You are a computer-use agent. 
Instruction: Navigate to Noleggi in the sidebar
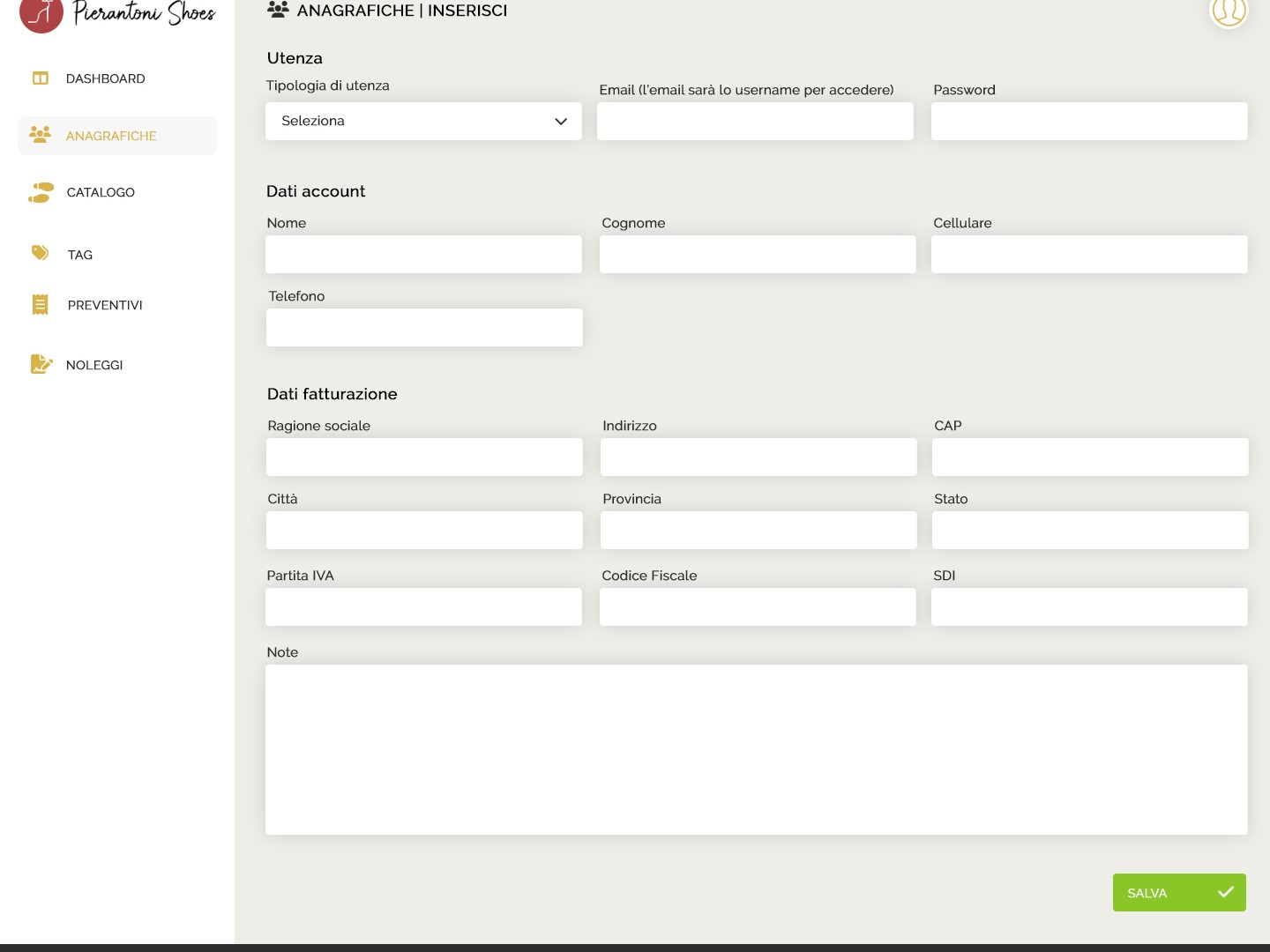pos(94,365)
